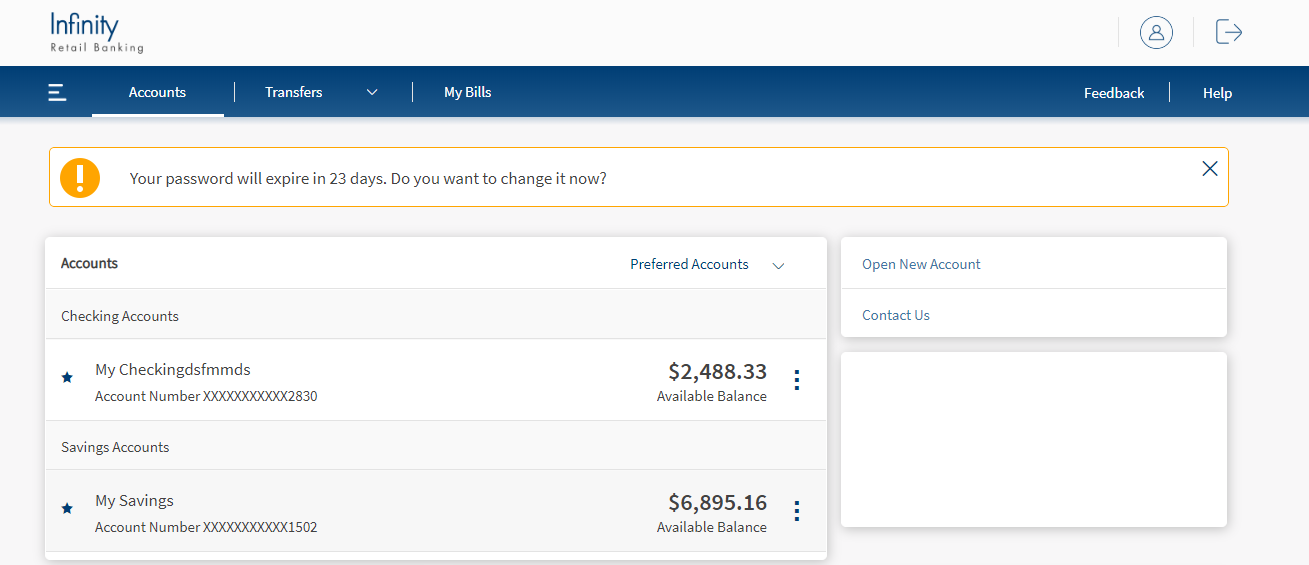Click the Open New Account link

tap(921, 264)
